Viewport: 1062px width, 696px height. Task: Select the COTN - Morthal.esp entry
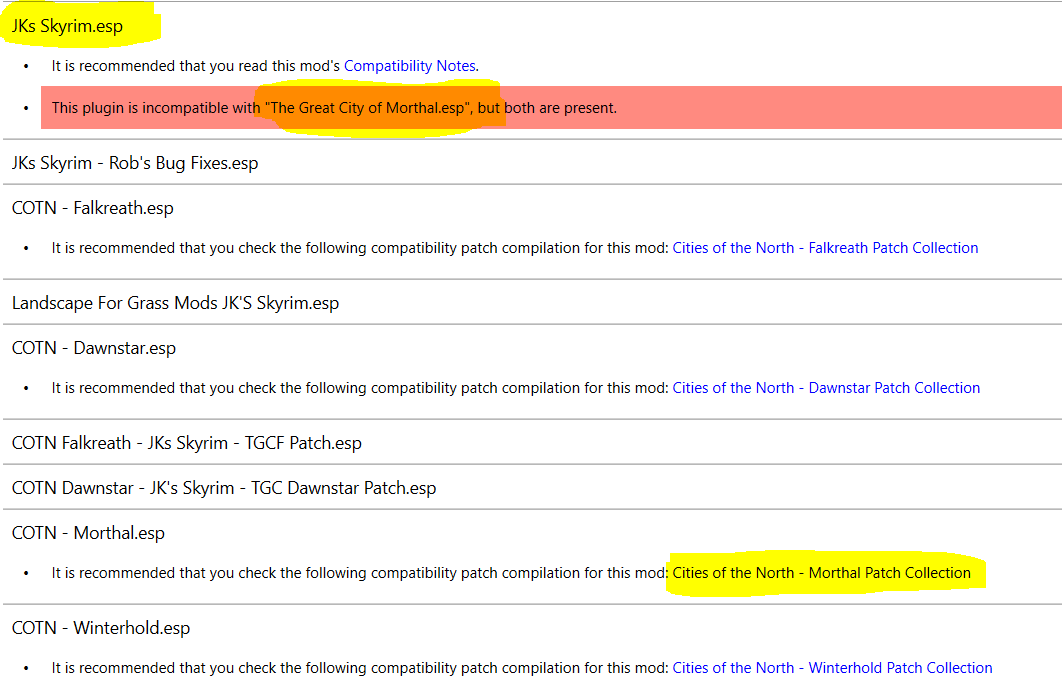click(x=88, y=533)
